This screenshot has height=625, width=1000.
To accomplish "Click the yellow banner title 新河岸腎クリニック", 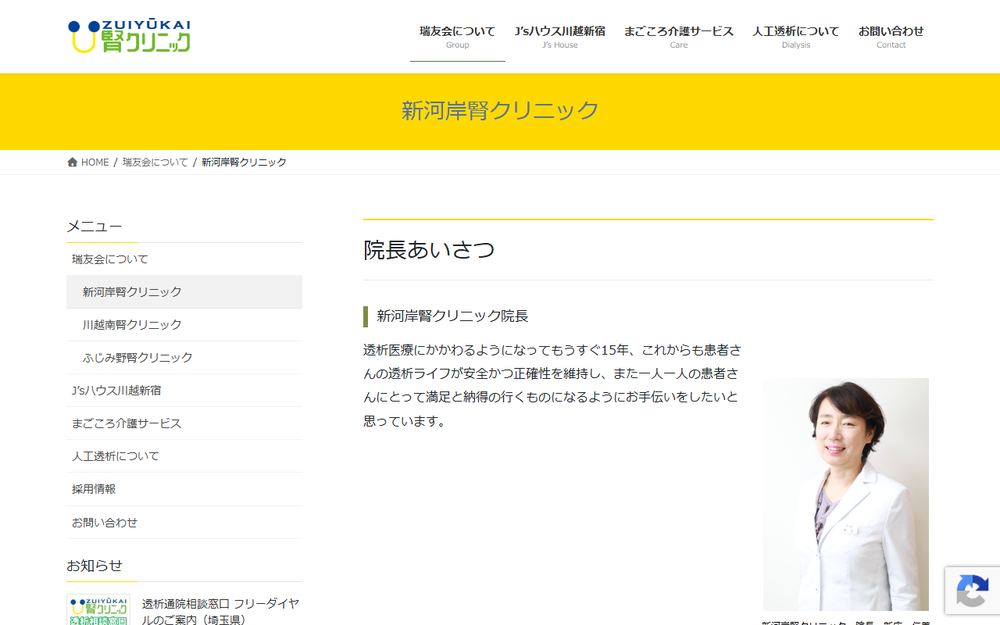I will (500, 110).
